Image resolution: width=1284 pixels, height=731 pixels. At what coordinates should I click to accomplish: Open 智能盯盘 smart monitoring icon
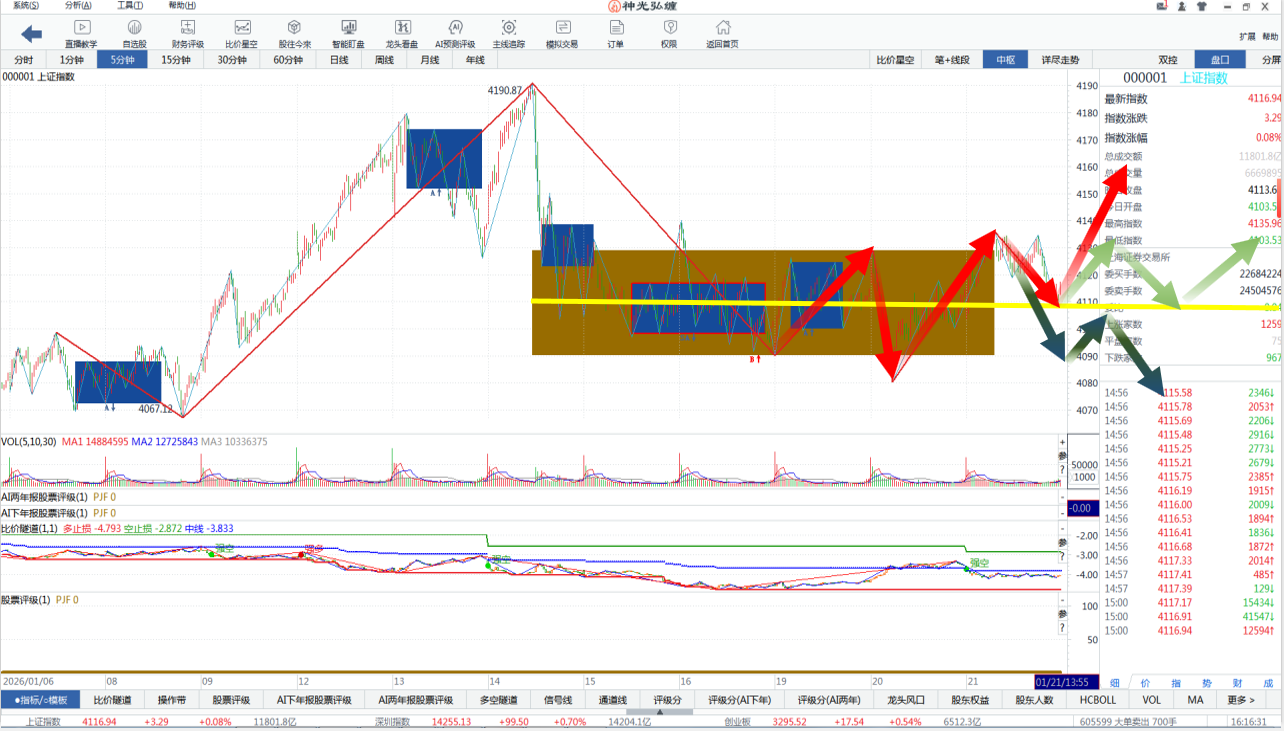coord(347,33)
